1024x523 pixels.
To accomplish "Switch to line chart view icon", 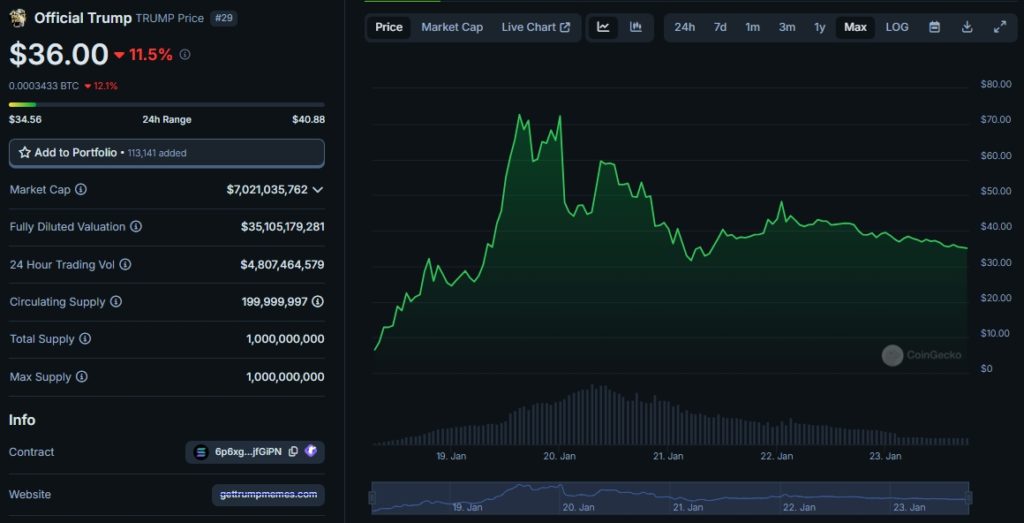I will click(603, 27).
